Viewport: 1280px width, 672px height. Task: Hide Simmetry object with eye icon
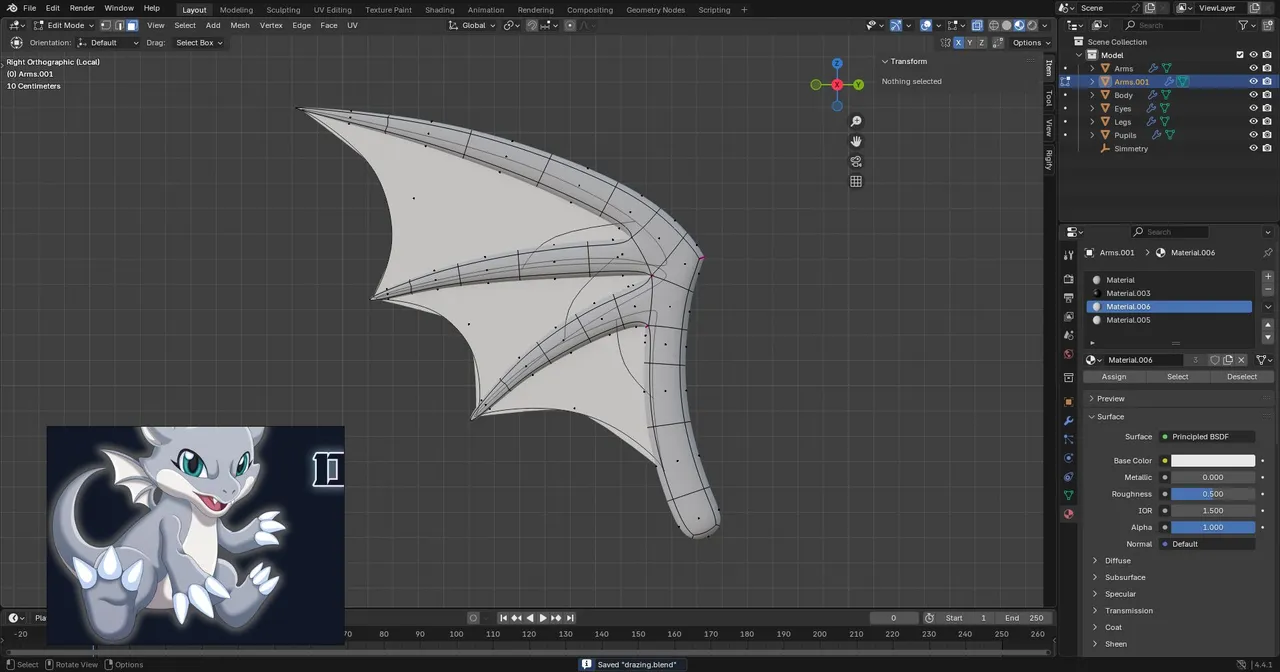[1253, 148]
